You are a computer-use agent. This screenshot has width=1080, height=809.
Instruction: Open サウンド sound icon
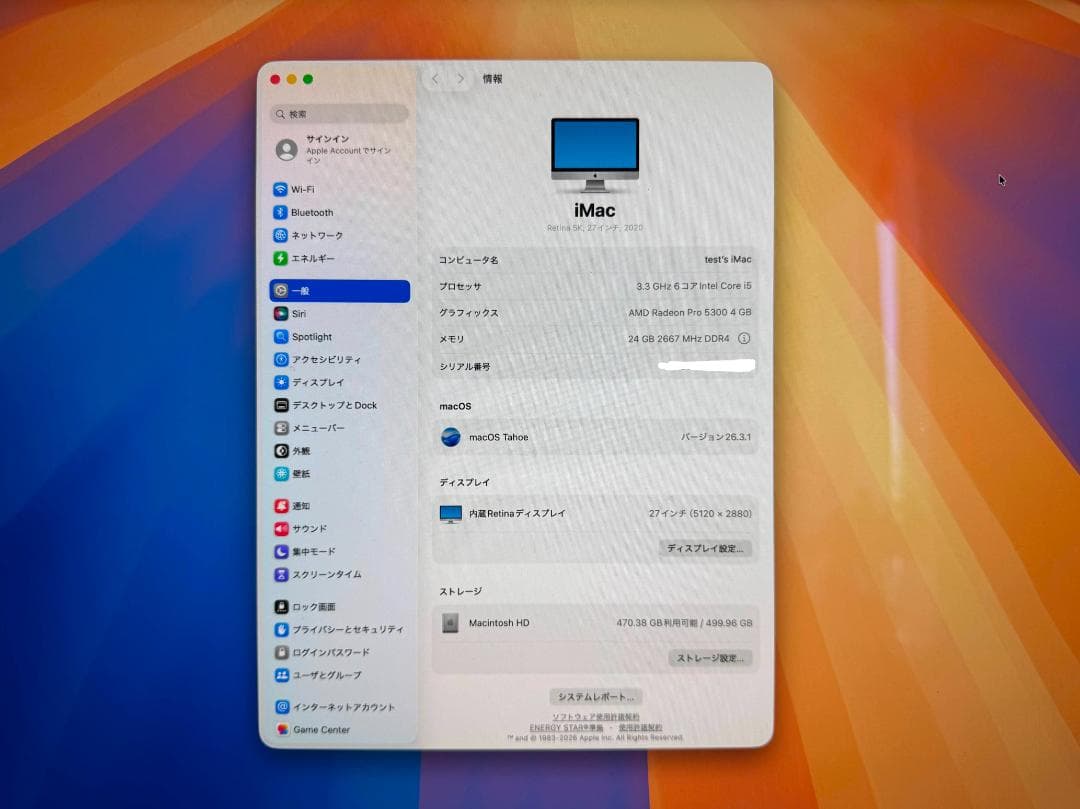281,529
